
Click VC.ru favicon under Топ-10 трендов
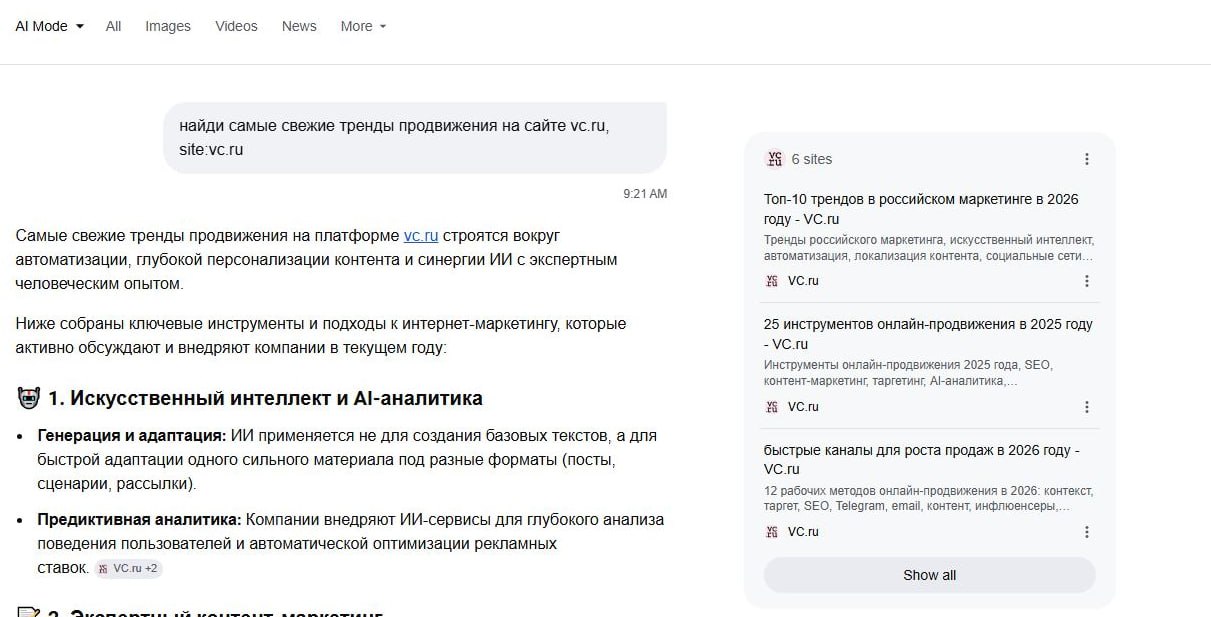(772, 281)
